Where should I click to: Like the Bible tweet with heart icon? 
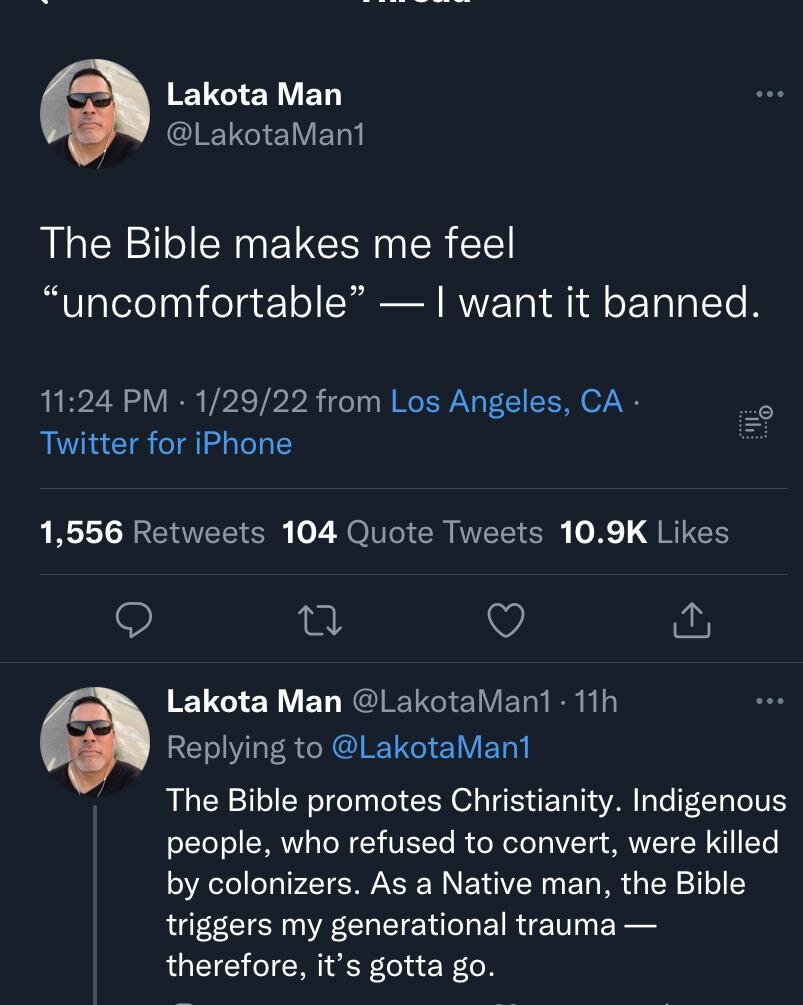(506, 622)
